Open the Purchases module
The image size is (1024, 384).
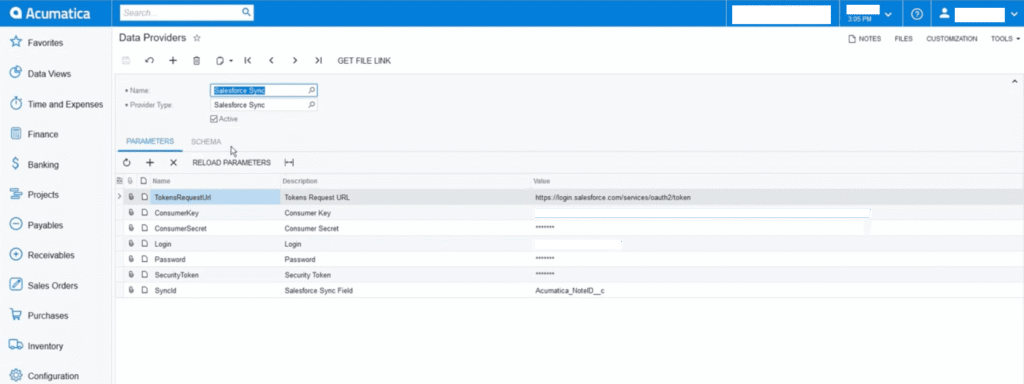coord(48,315)
